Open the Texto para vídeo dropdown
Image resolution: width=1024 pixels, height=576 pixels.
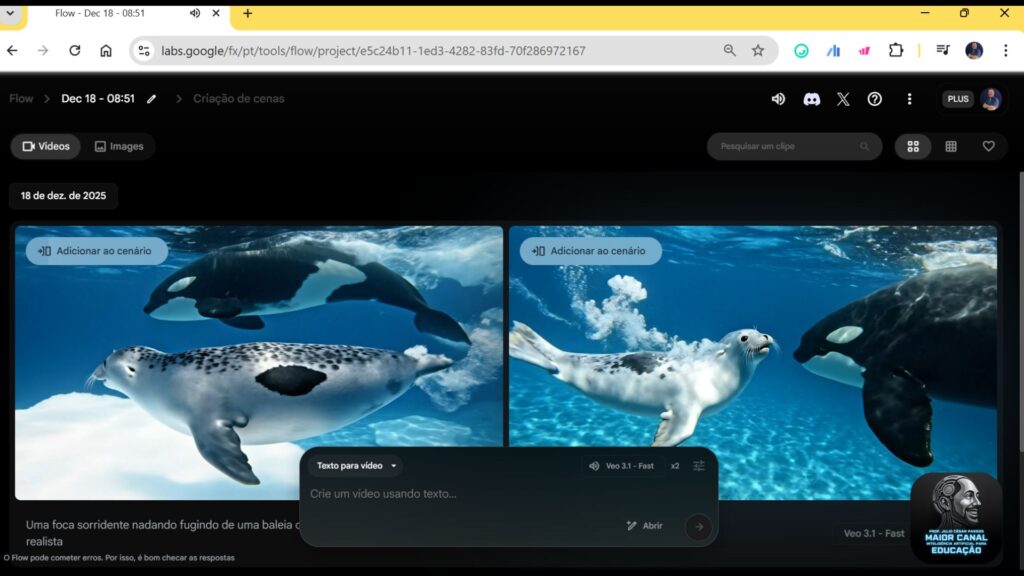(356, 465)
